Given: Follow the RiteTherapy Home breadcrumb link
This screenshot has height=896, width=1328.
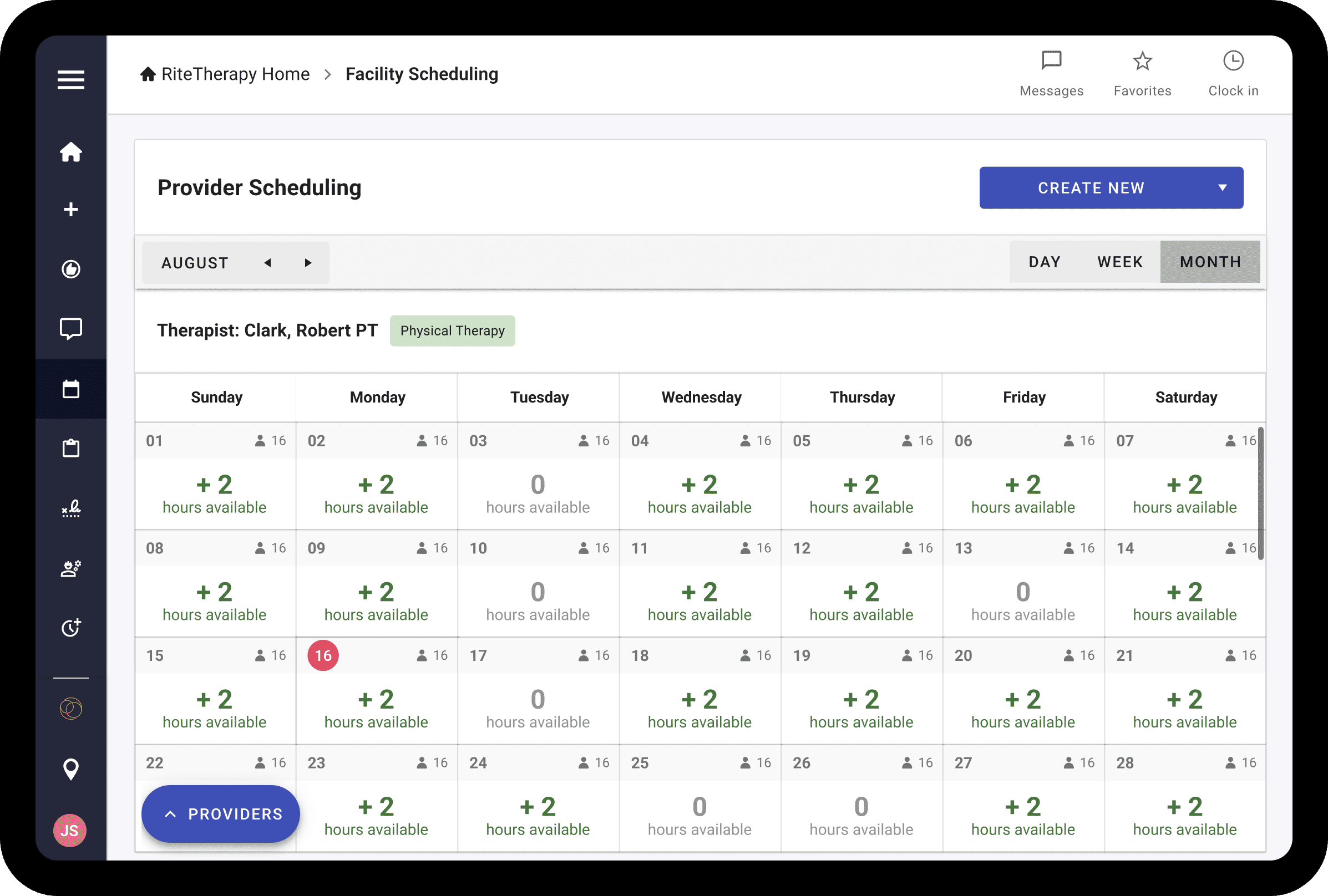Looking at the screenshot, I should coord(235,74).
